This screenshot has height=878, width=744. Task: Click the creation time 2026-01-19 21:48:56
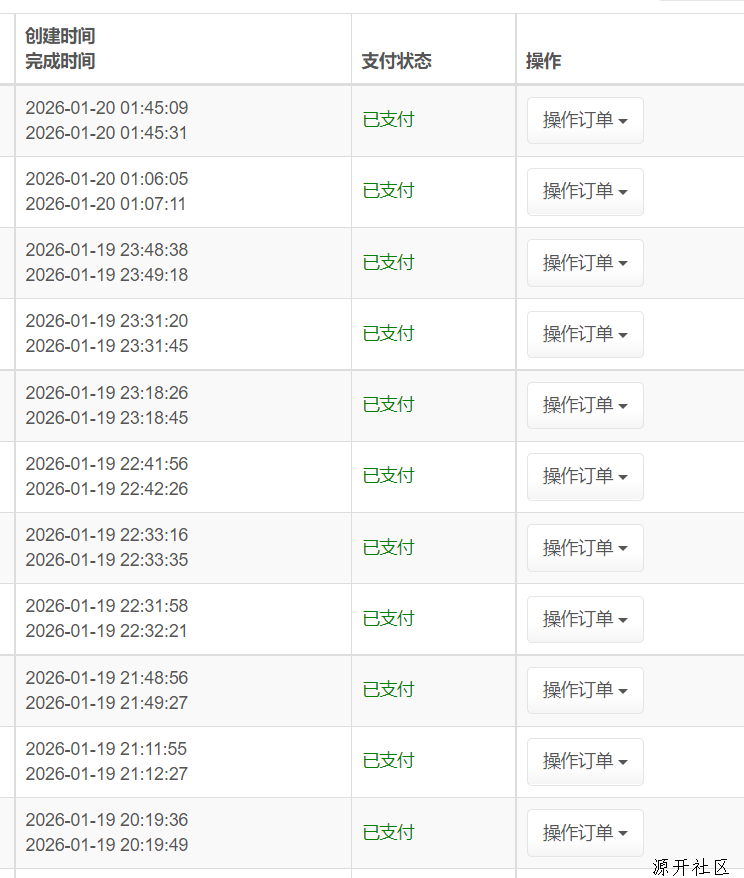pos(106,678)
